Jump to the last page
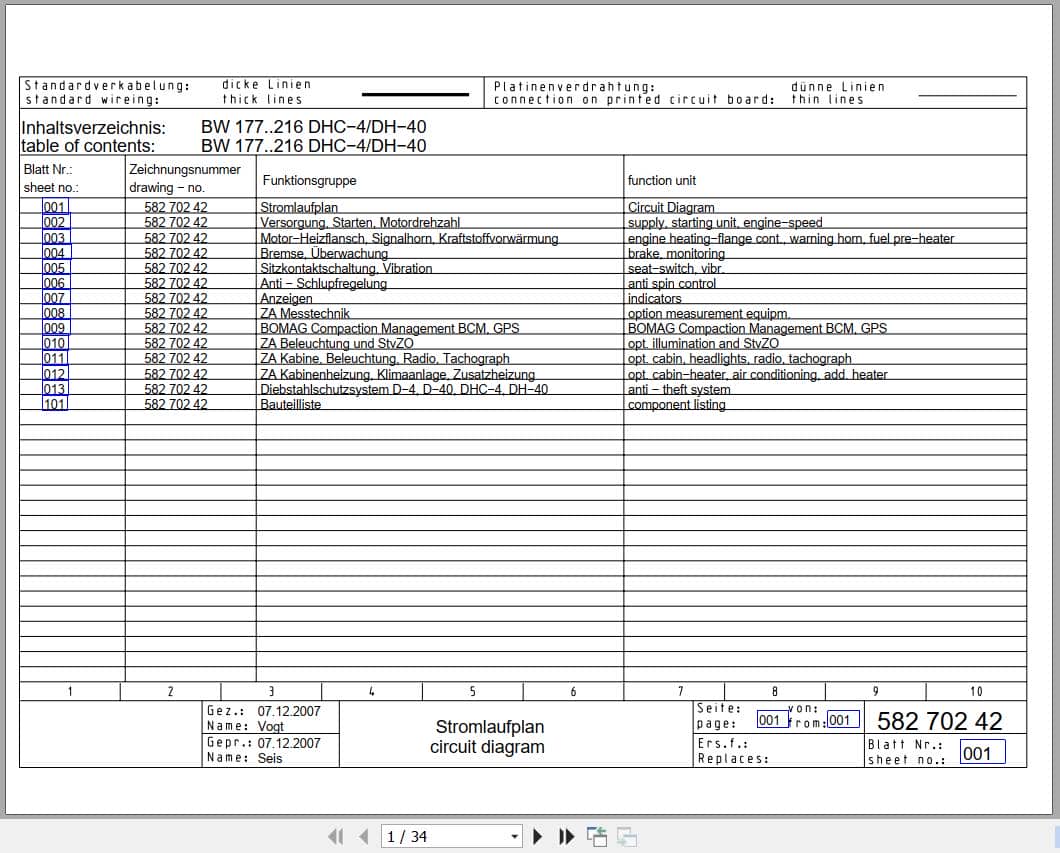1060x853 pixels. click(567, 837)
